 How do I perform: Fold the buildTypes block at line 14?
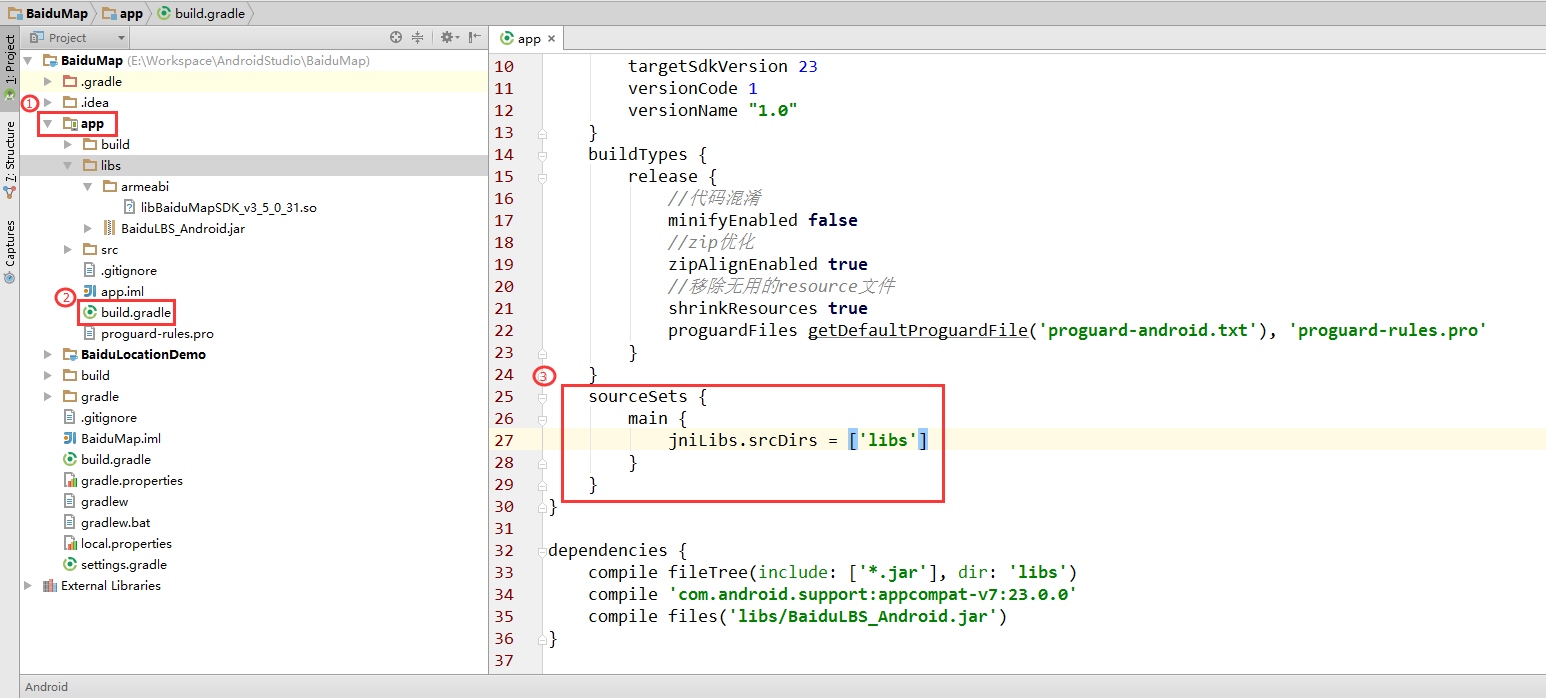pyautogui.click(x=543, y=155)
